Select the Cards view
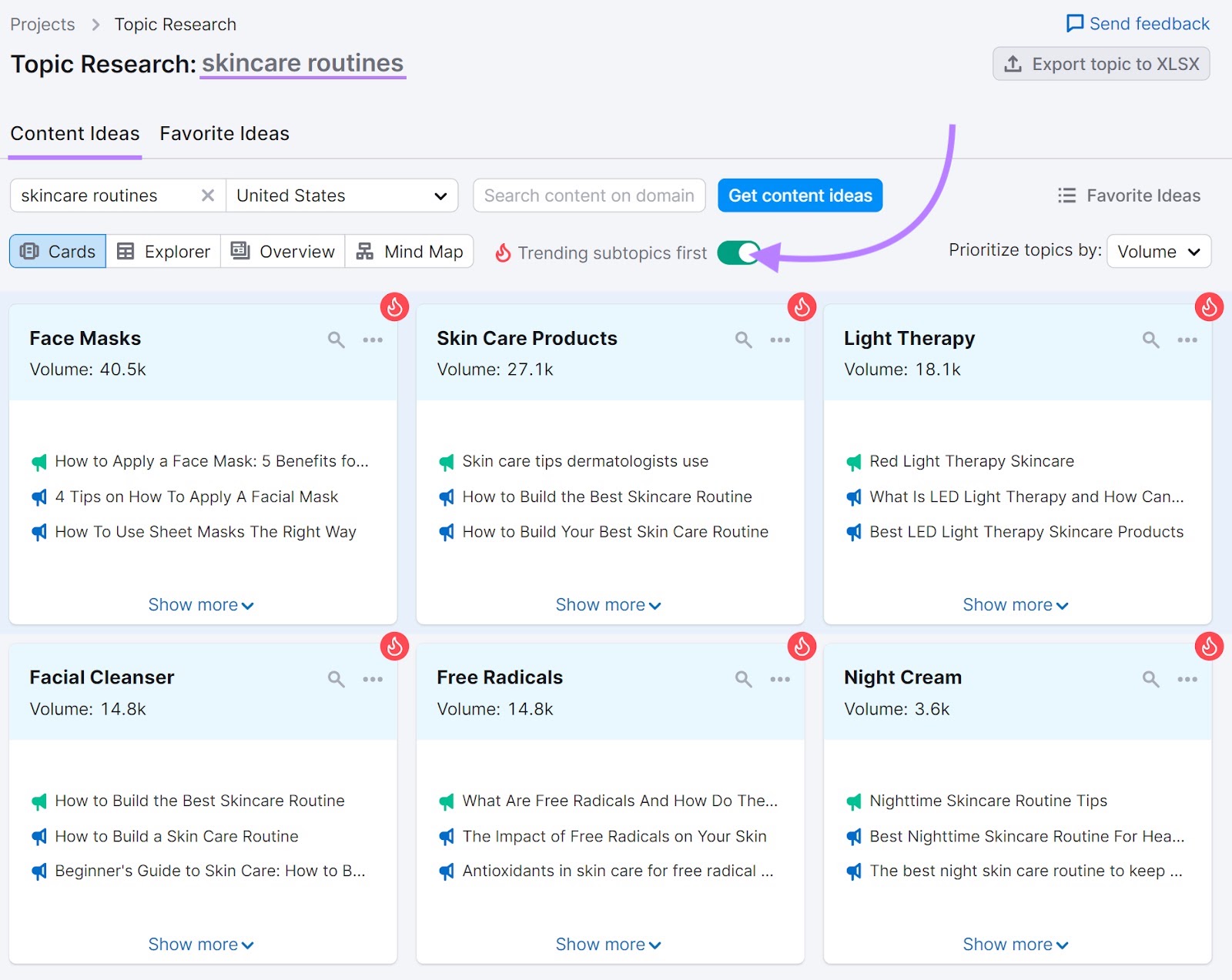Screen dimensions: 1232x980 point(57,251)
